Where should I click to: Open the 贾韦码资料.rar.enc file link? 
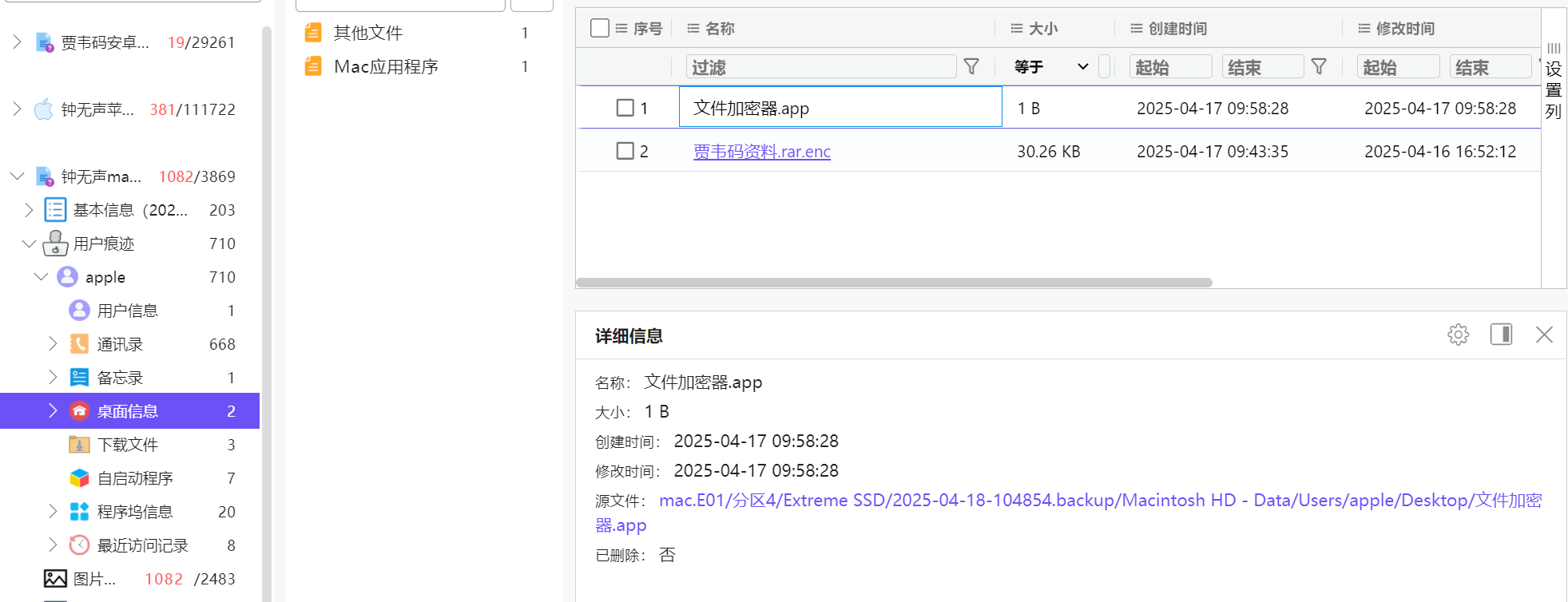tap(761, 152)
